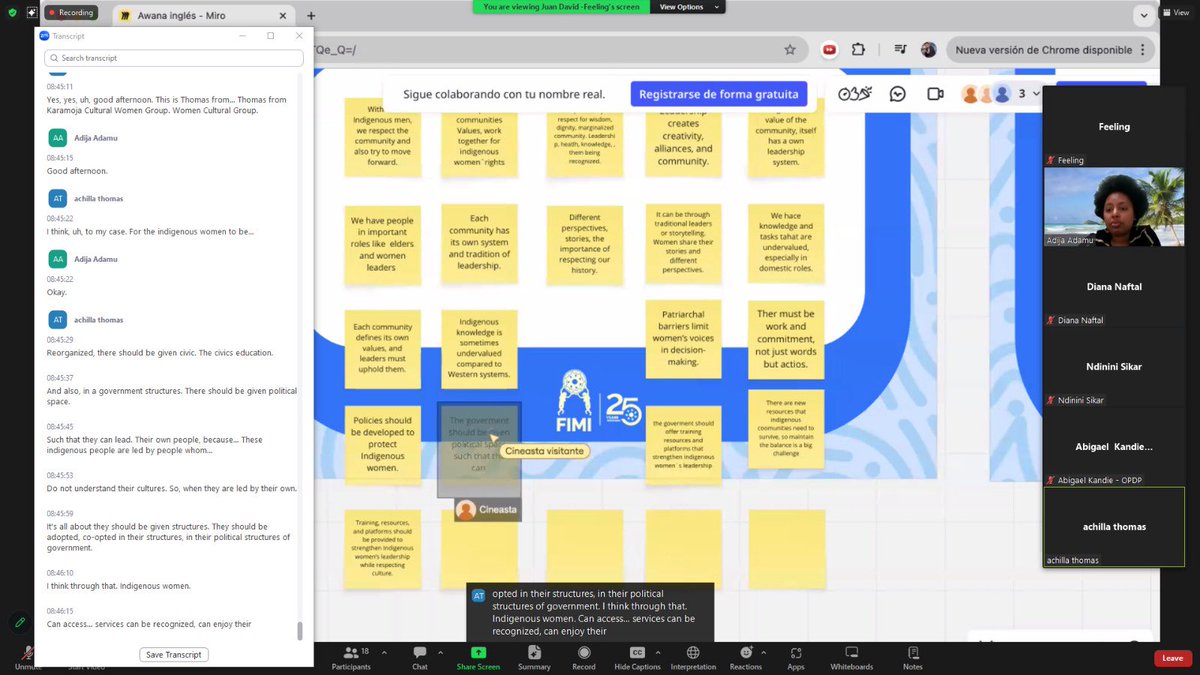Open the Notes tool
The width and height of the screenshot is (1200, 675).
[x=912, y=653]
